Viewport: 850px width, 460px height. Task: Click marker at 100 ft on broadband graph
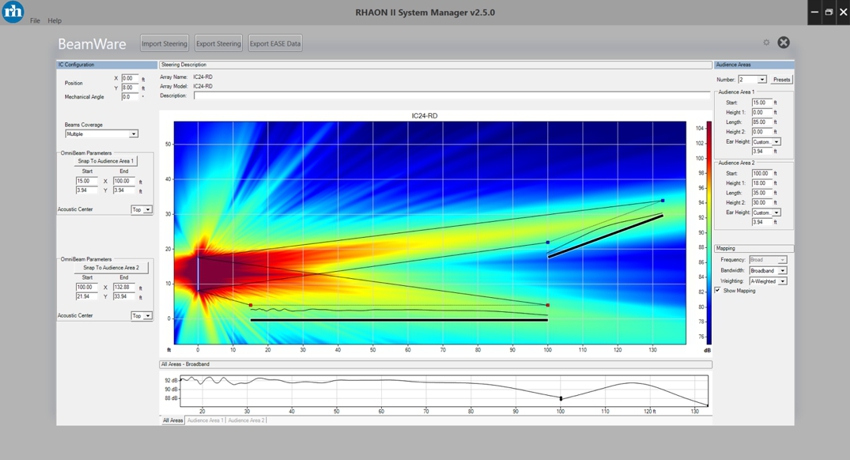[x=561, y=399]
